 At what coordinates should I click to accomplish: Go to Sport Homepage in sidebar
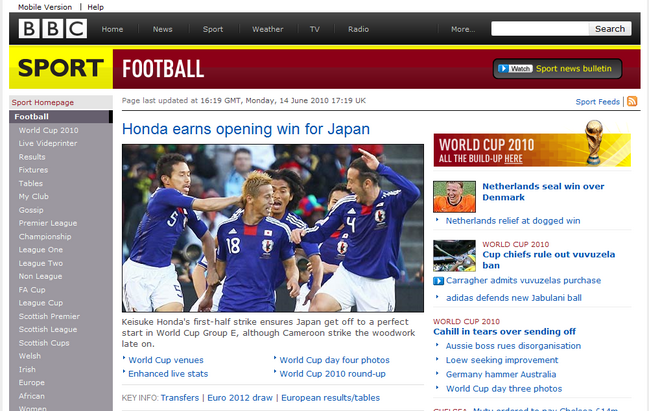pos(43,102)
